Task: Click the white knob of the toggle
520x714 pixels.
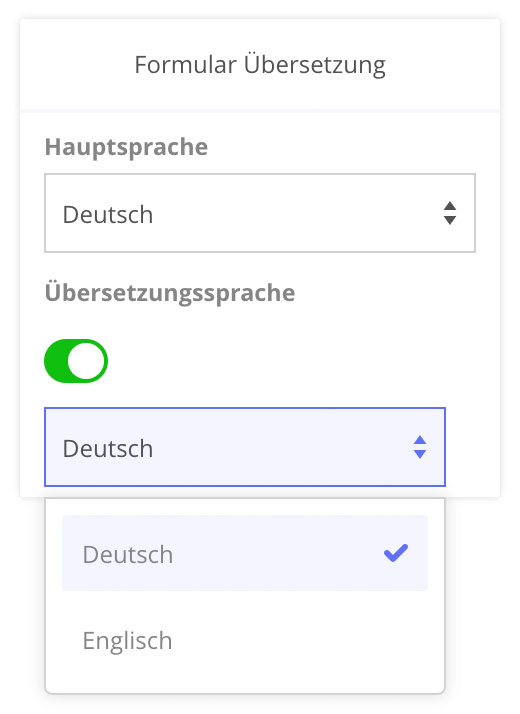Action: (86, 361)
